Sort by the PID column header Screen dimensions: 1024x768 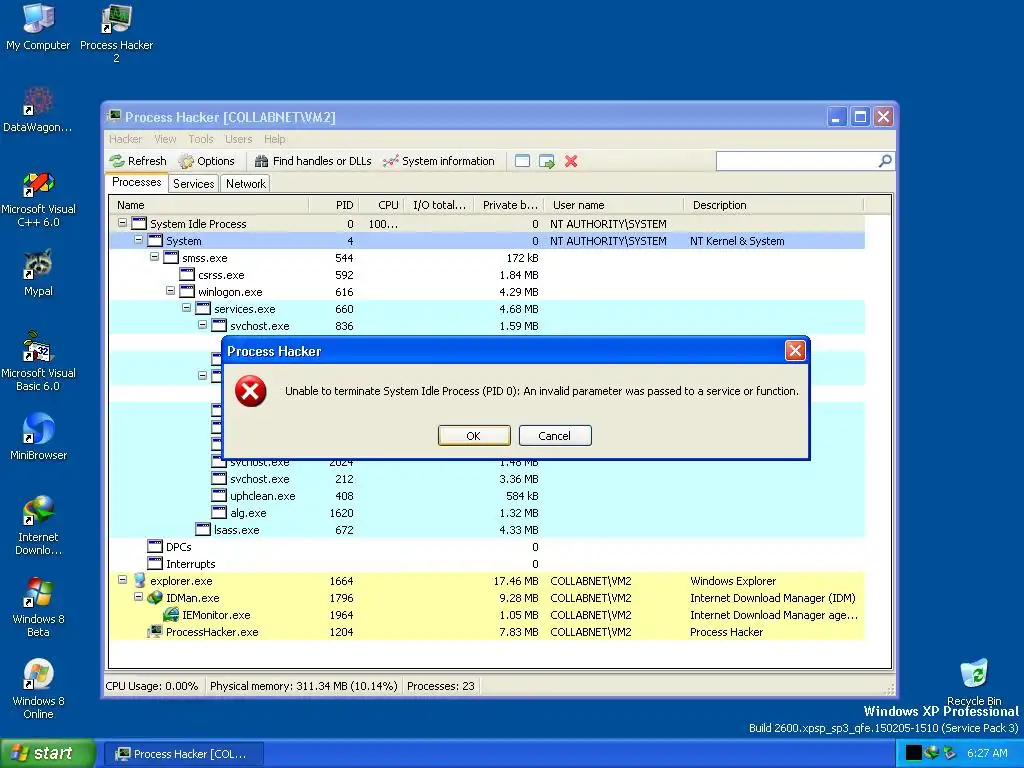point(334,205)
